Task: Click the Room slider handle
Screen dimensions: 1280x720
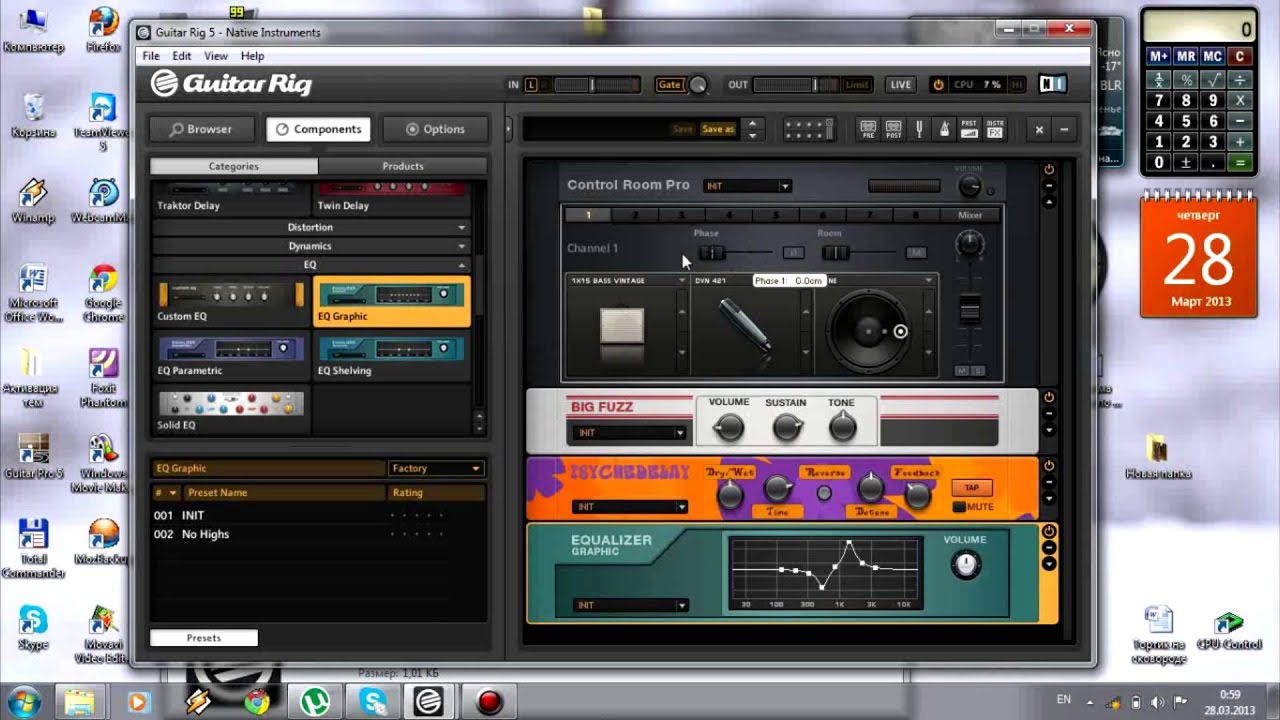Action: [836, 253]
